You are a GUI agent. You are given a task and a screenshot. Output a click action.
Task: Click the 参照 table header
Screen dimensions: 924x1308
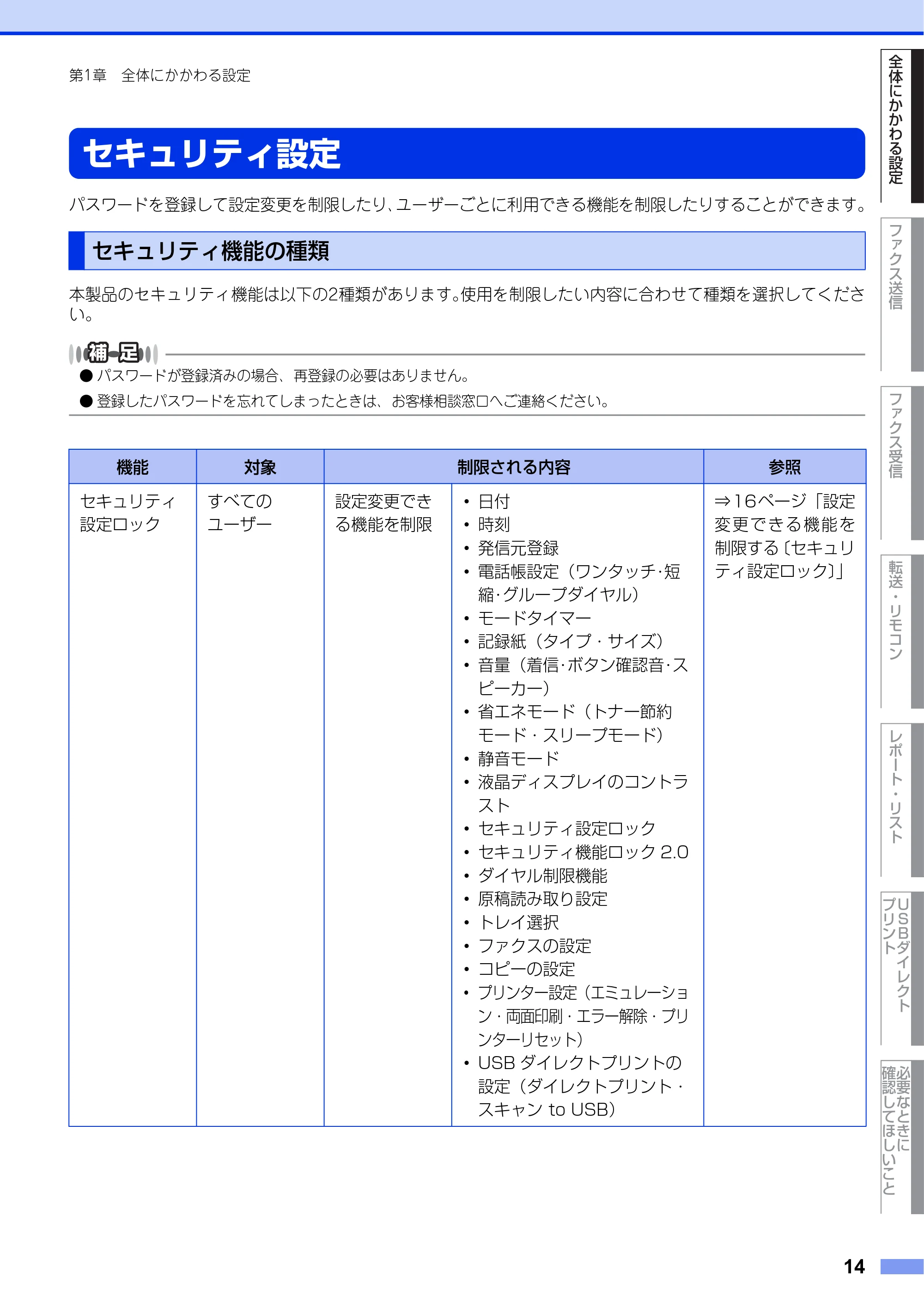(x=784, y=467)
